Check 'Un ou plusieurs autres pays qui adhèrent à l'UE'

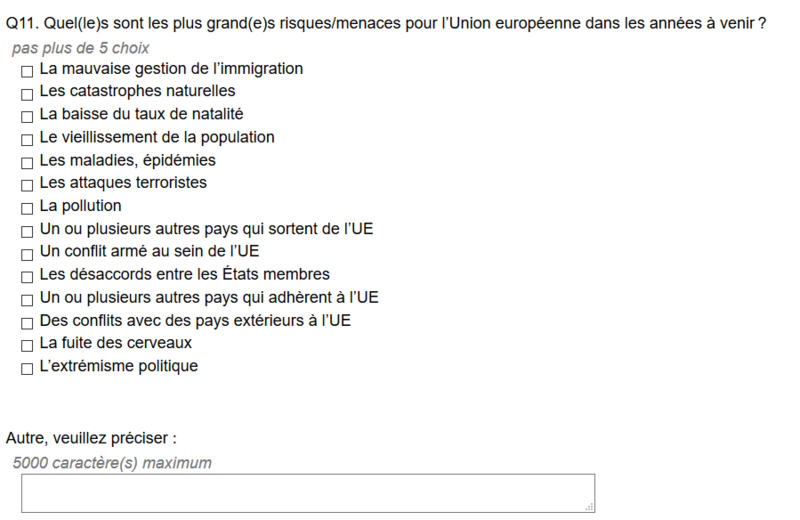tap(27, 300)
